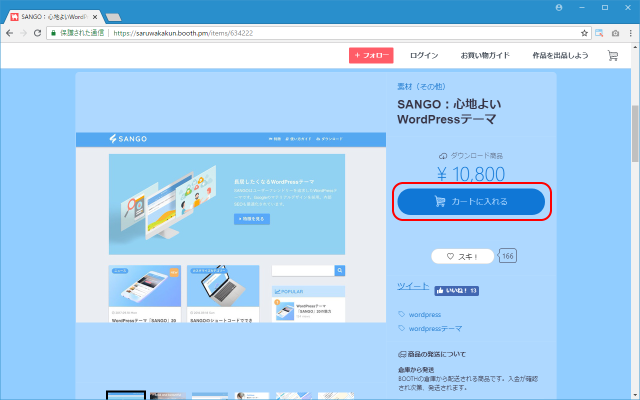Select the second thumbnail below the product image

tap(168, 396)
